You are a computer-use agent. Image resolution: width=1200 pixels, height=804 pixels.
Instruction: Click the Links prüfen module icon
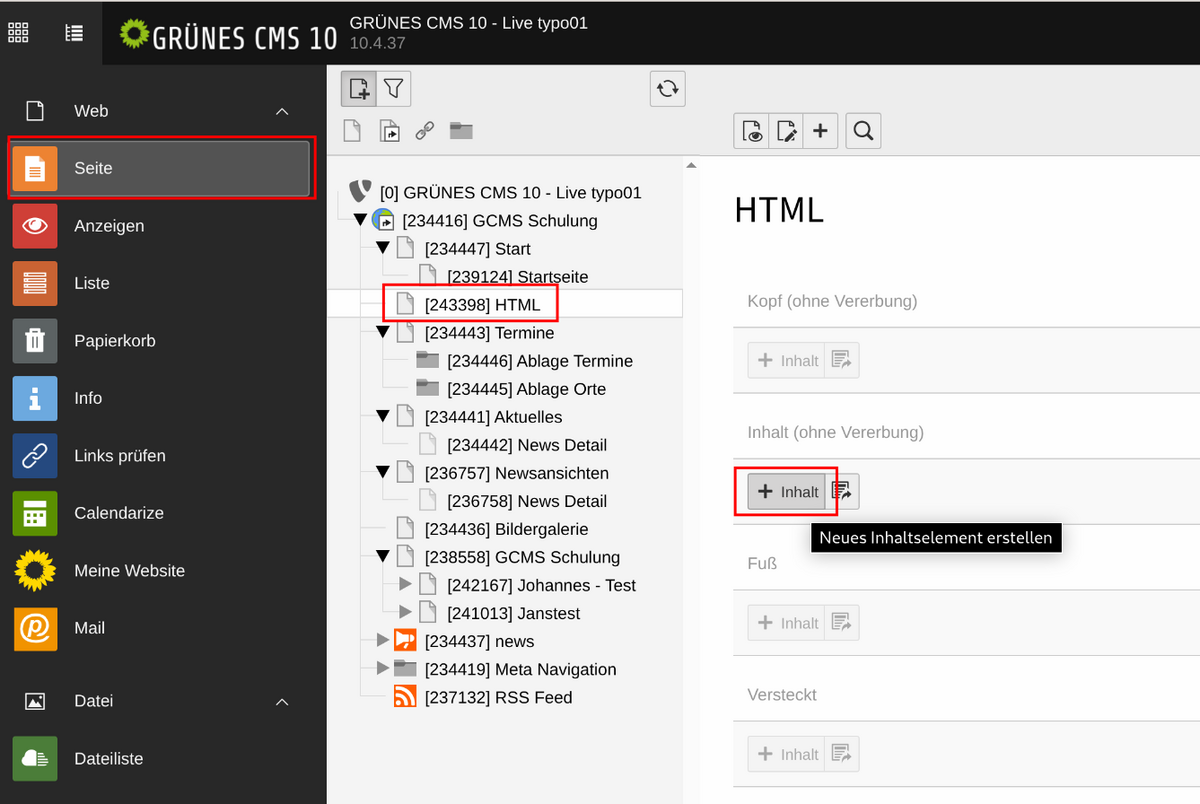[x=35, y=456]
